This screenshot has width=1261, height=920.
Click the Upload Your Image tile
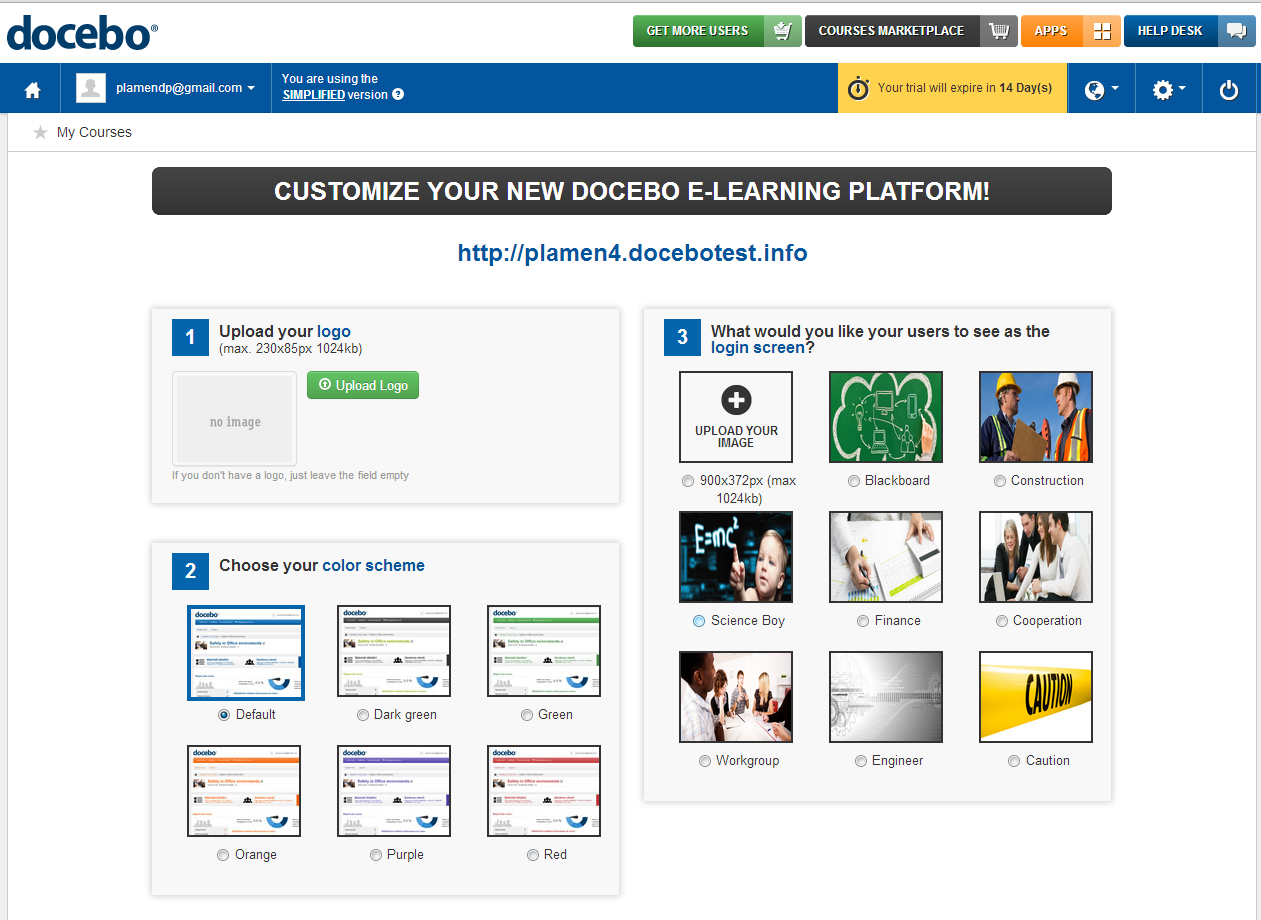[x=736, y=417]
